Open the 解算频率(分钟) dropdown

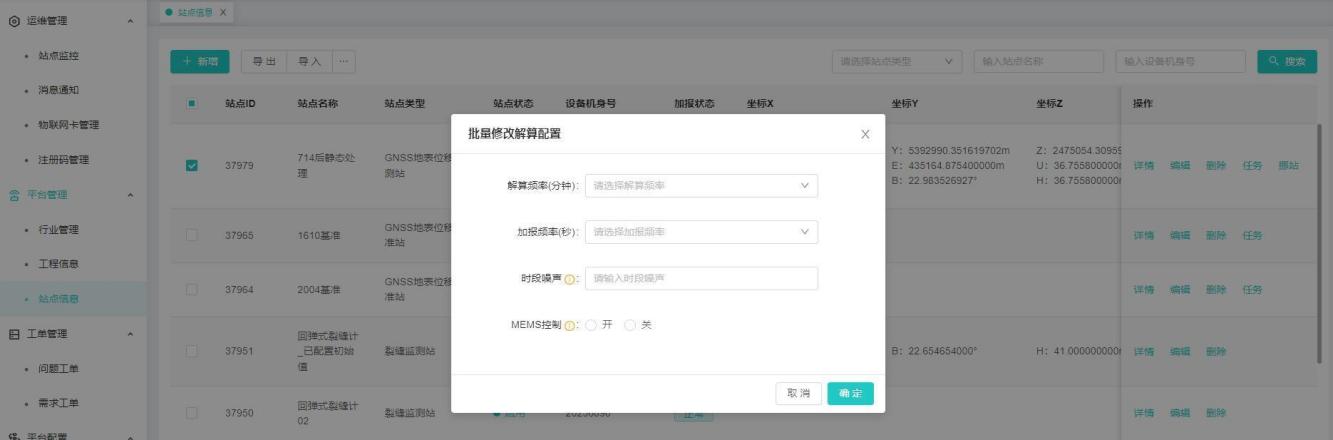click(x=700, y=186)
